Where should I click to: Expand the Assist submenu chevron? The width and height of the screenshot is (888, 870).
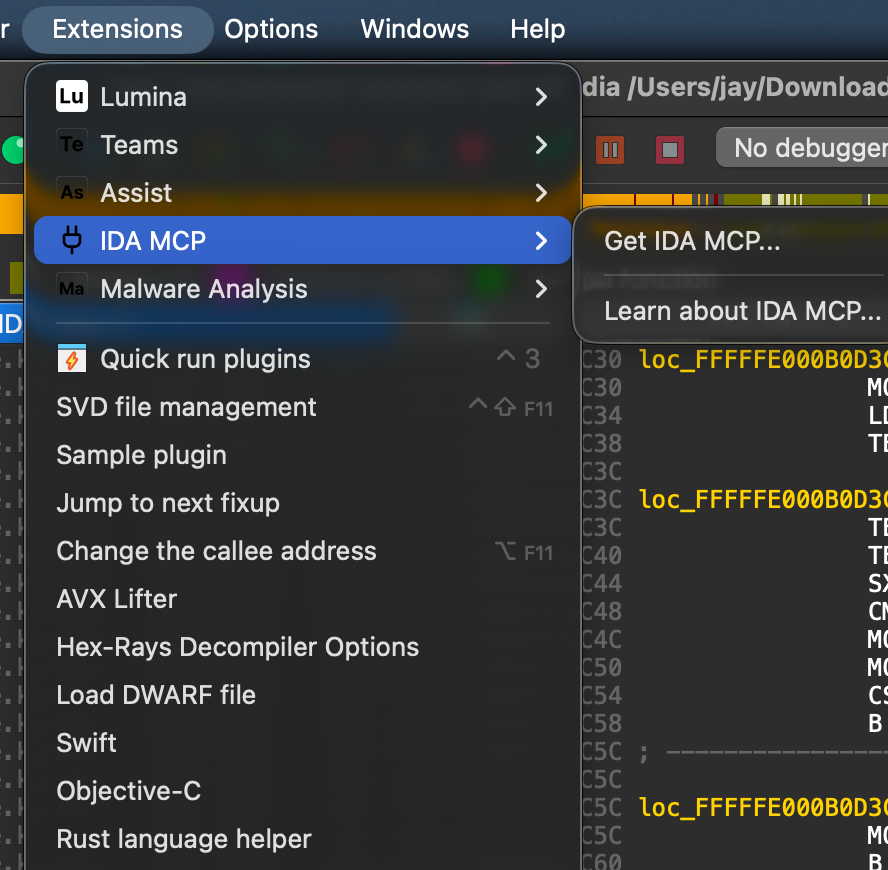(541, 193)
